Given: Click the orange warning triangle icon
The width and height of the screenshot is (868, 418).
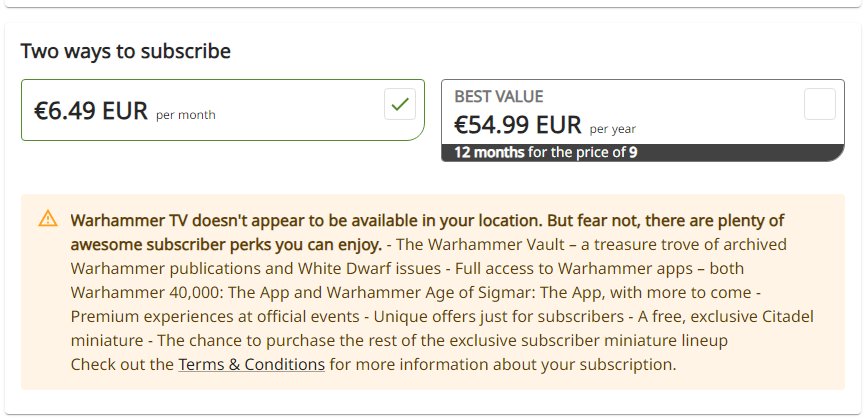Looking at the screenshot, I should [48, 219].
